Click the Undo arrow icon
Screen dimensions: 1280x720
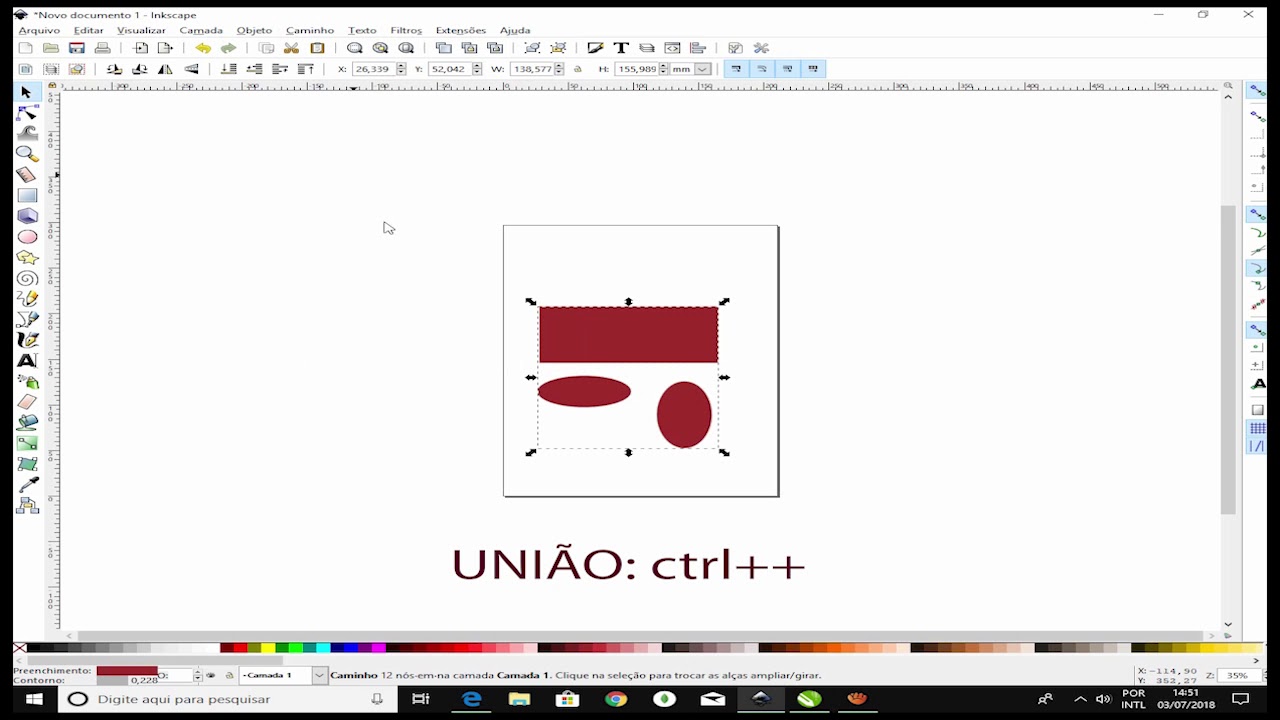[203, 48]
